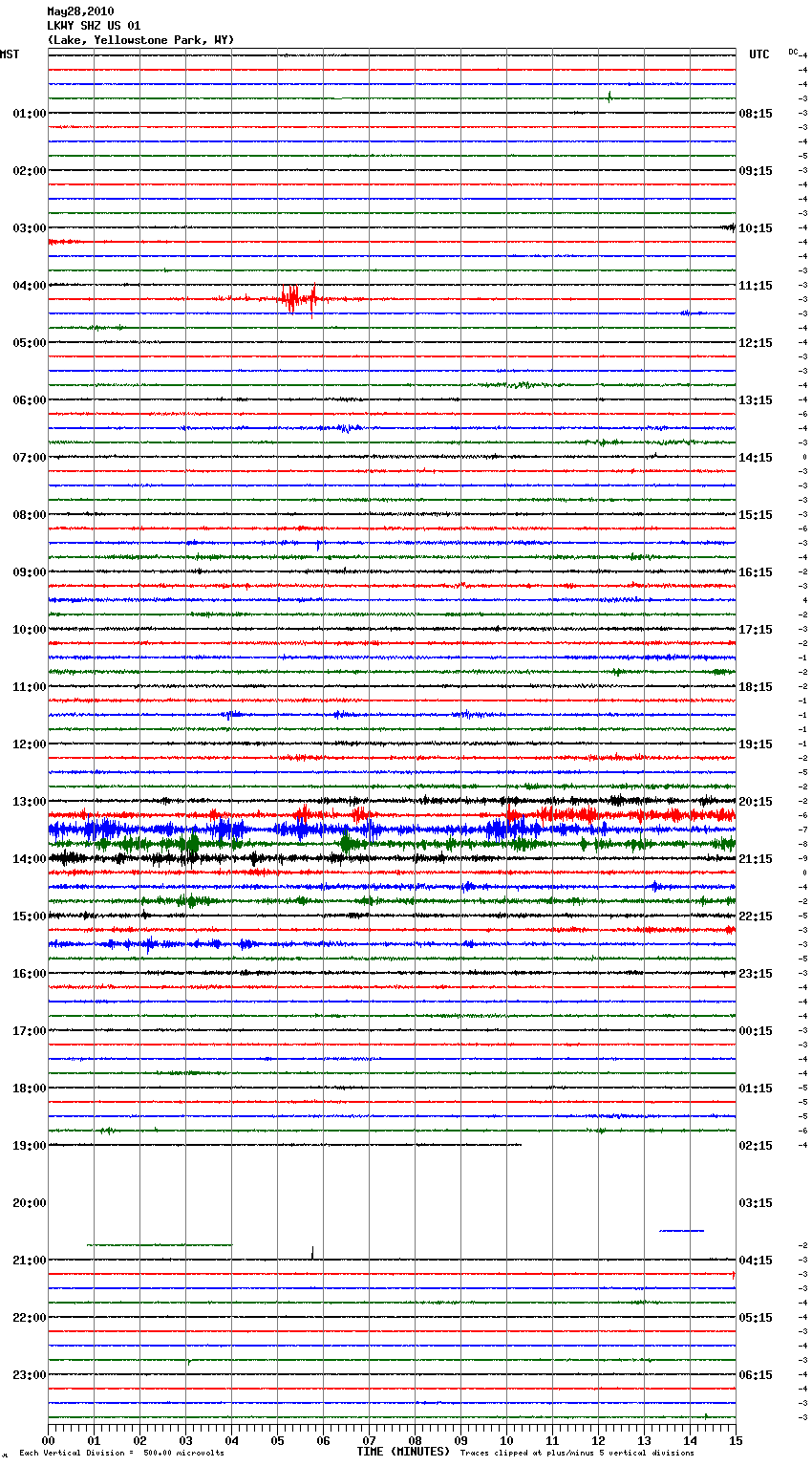
Task: Click the 20:15 UTC time label
Action: pos(756,802)
